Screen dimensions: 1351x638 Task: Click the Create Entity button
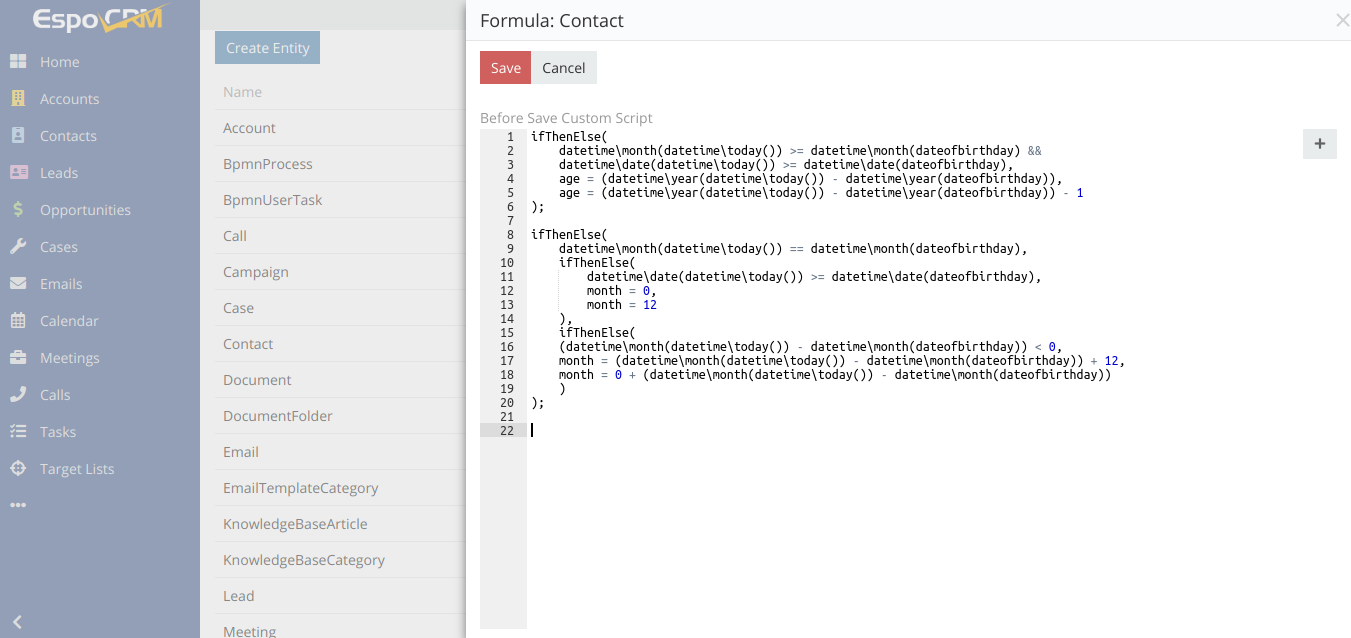click(267, 48)
